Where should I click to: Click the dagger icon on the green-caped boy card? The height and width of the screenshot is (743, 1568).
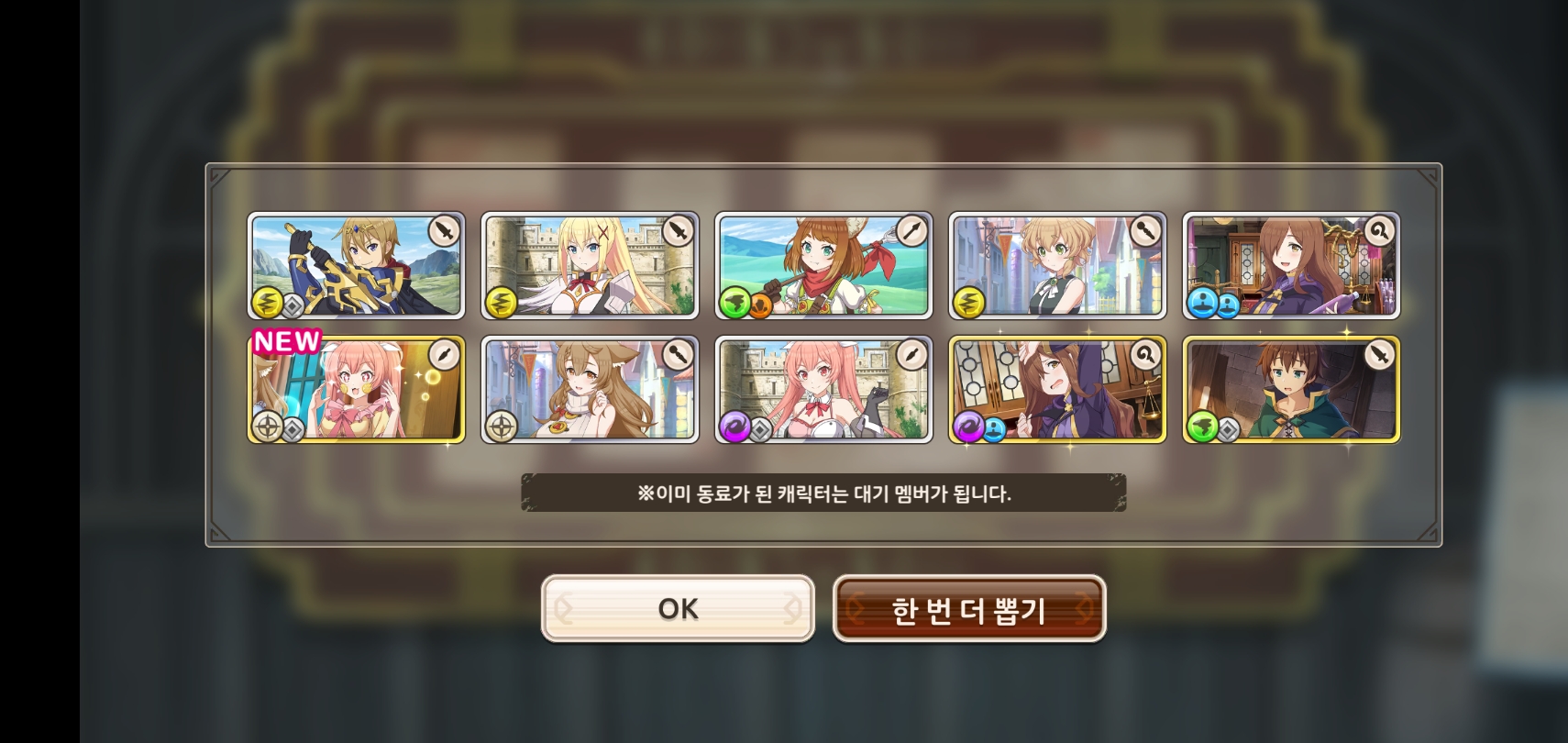(x=1379, y=354)
